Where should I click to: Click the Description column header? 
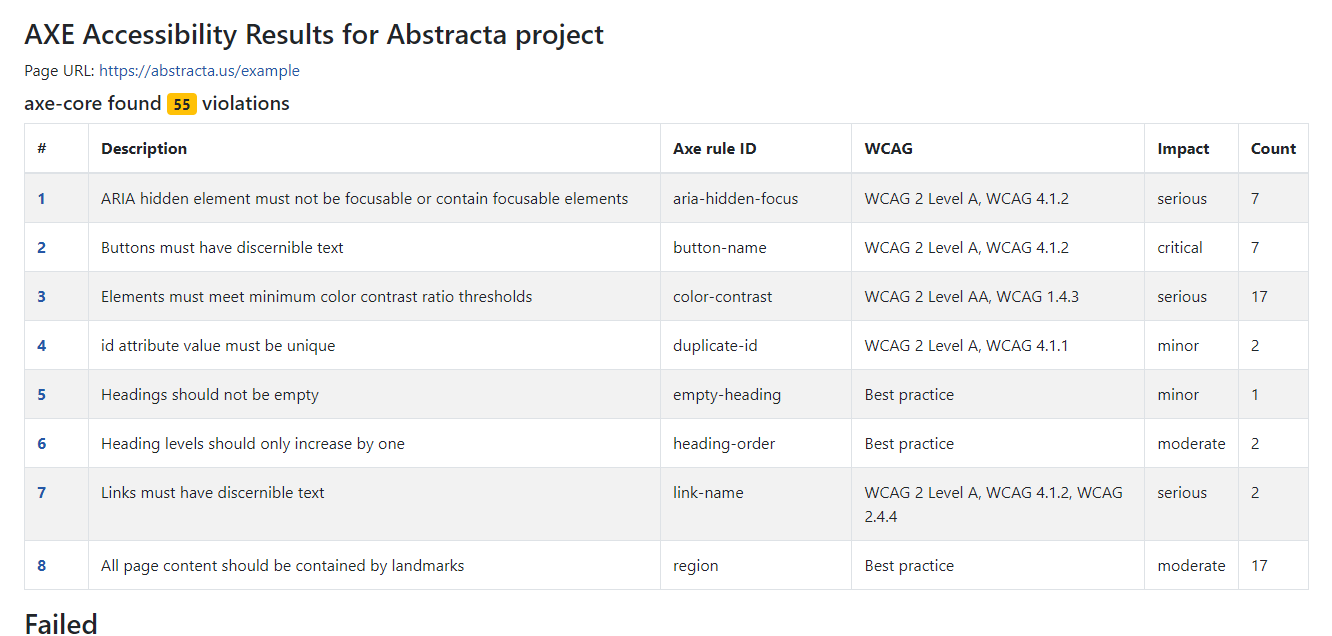(x=144, y=149)
